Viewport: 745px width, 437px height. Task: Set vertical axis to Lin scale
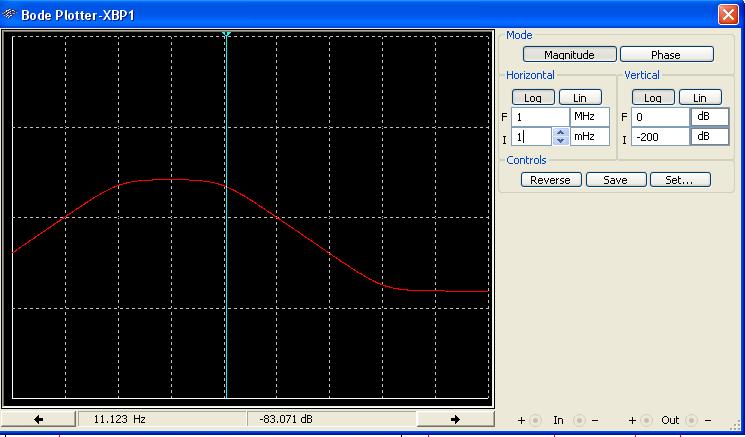[700, 97]
